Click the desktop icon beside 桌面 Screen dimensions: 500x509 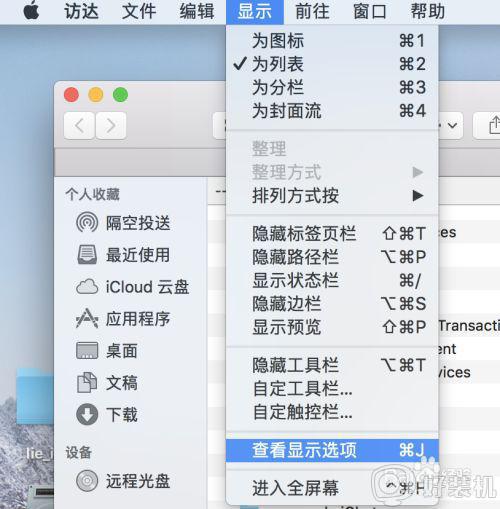pos(87,350)
